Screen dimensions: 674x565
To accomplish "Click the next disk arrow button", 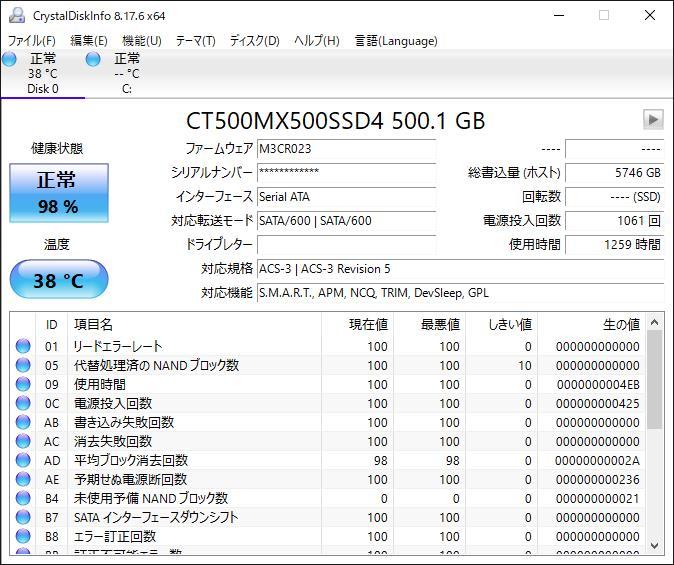I will (653, 119).
